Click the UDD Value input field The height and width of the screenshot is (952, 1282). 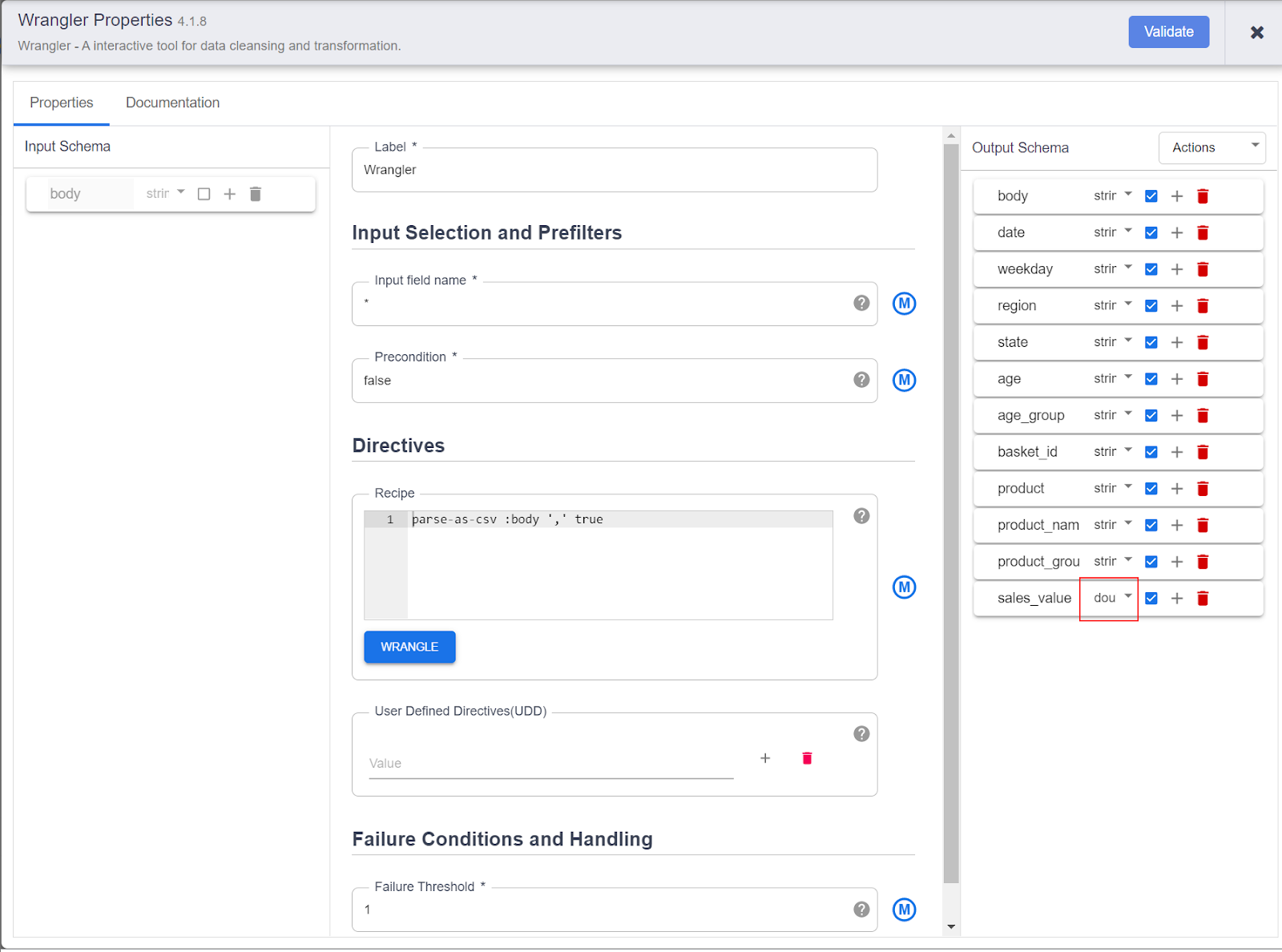551,764
